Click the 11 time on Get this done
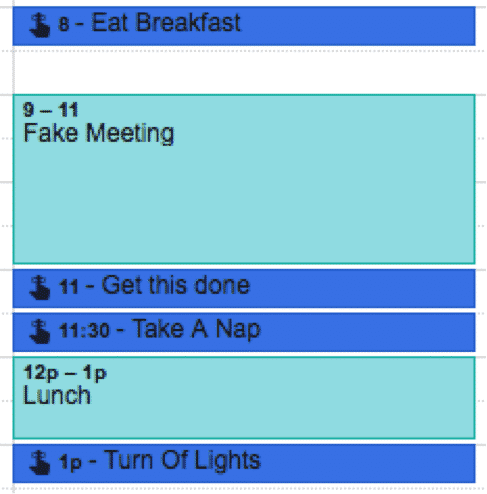The width and height of the screenshot is (487, 494). [68, 287]
